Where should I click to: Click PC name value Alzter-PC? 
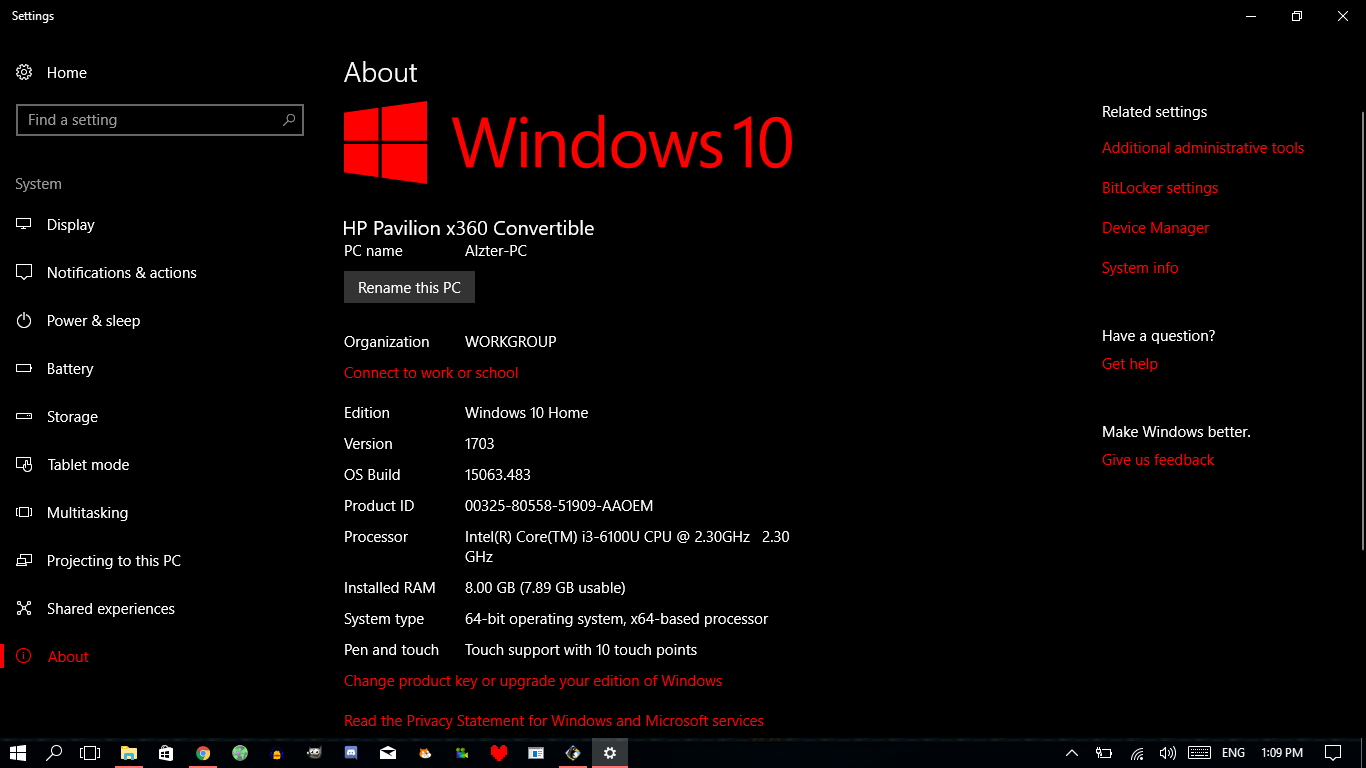(x=496, y=251)
